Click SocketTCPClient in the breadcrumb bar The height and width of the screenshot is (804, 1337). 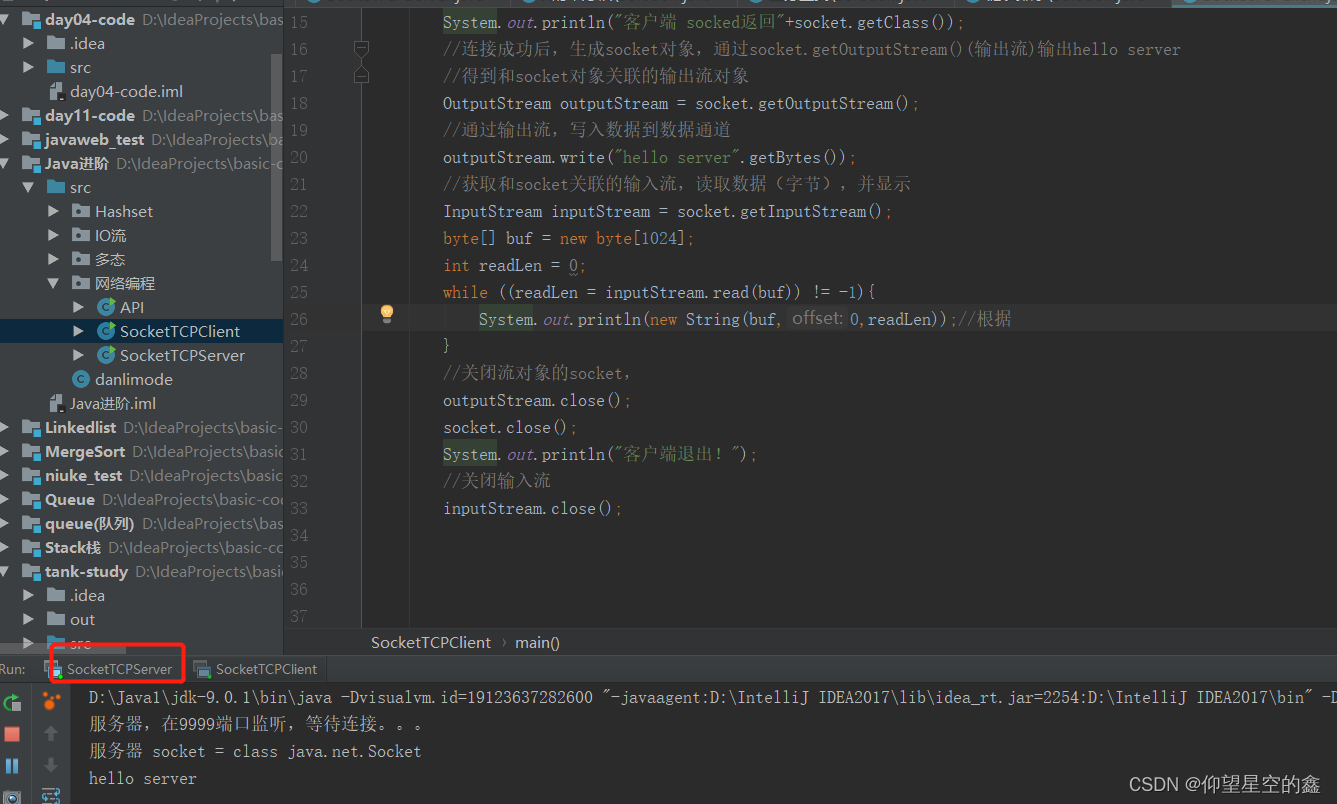point(430,642)
